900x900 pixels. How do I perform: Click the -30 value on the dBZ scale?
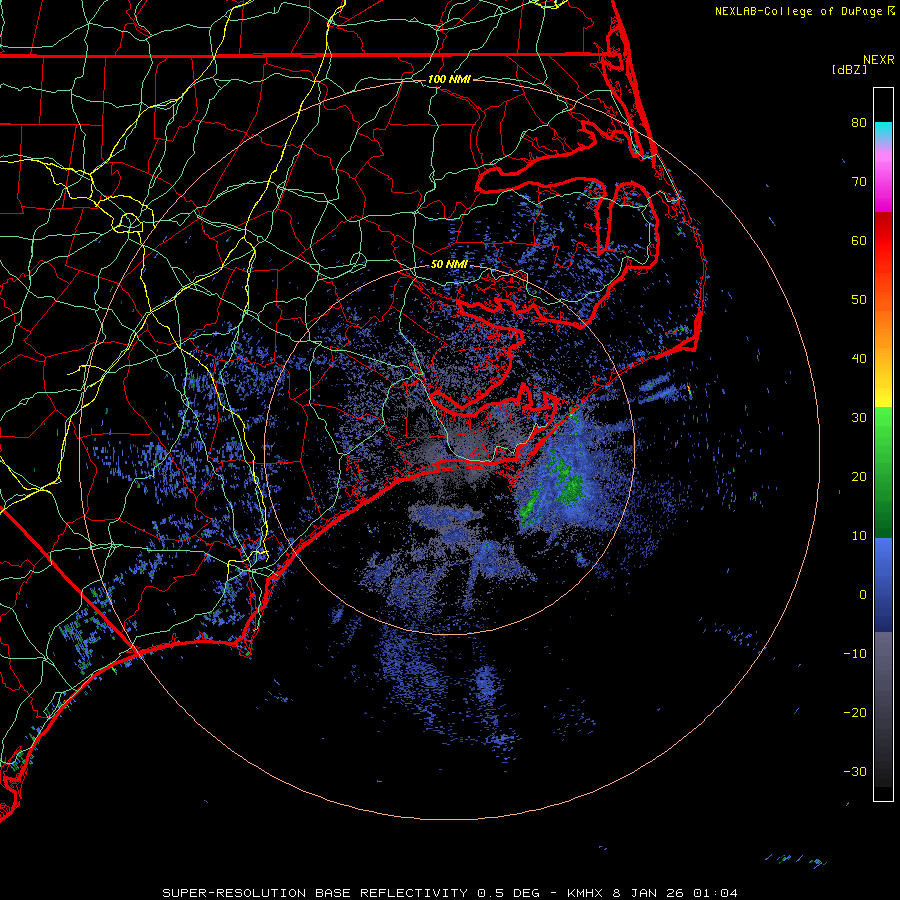click(x=855, y=771)
